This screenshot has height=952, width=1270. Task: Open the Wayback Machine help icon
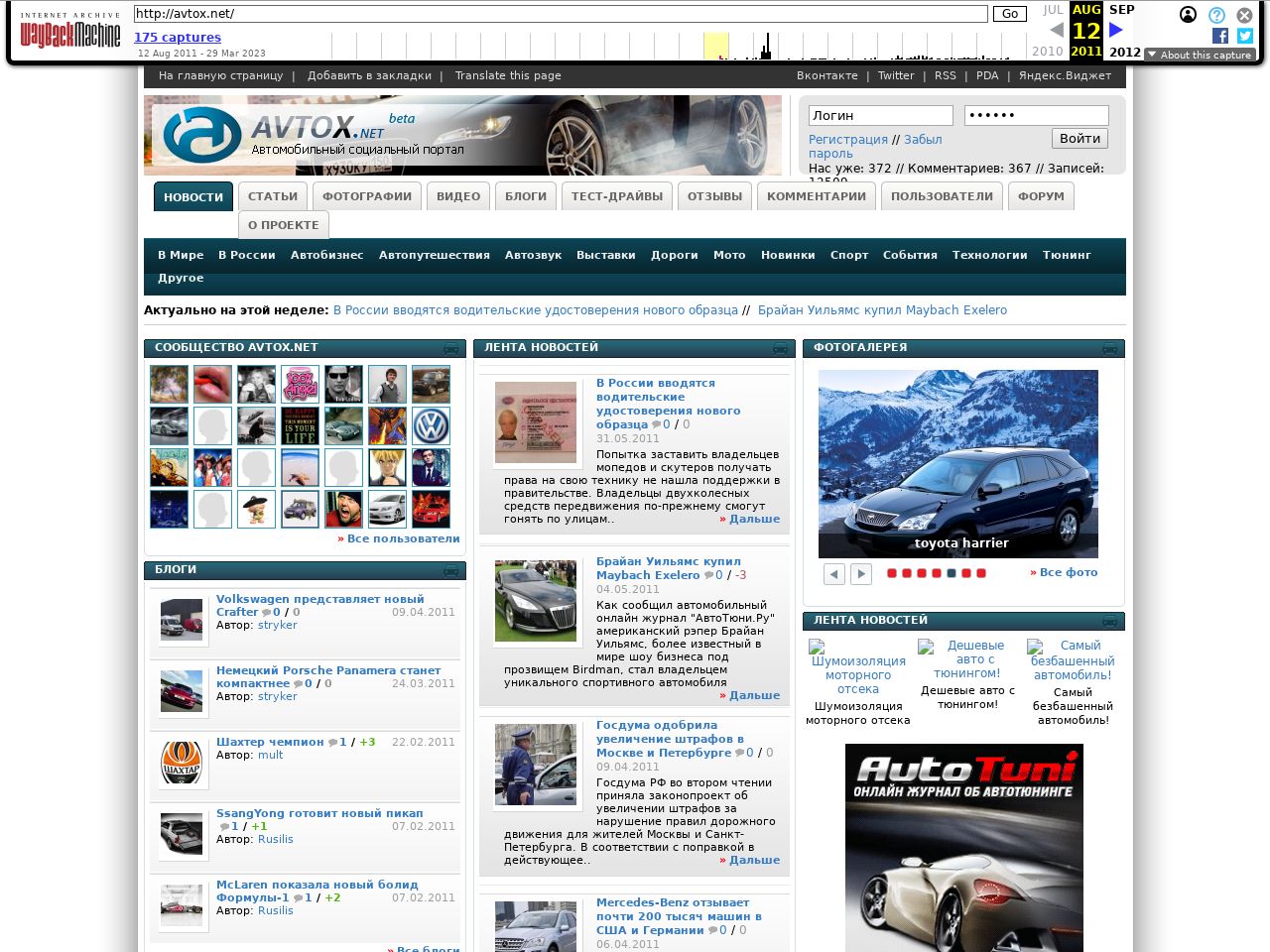click(x=1216, y=15)
